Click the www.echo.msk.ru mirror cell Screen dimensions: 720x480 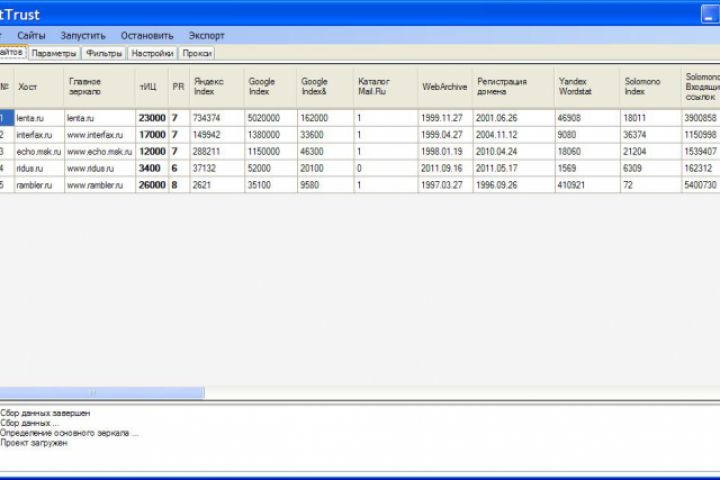[x=100, y=151]
